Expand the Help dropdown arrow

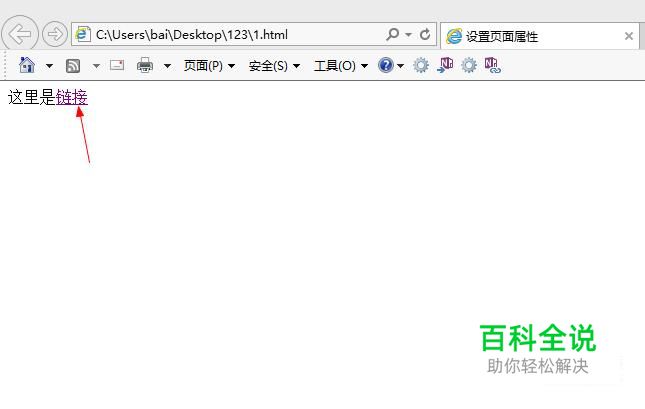pos(400,66)
